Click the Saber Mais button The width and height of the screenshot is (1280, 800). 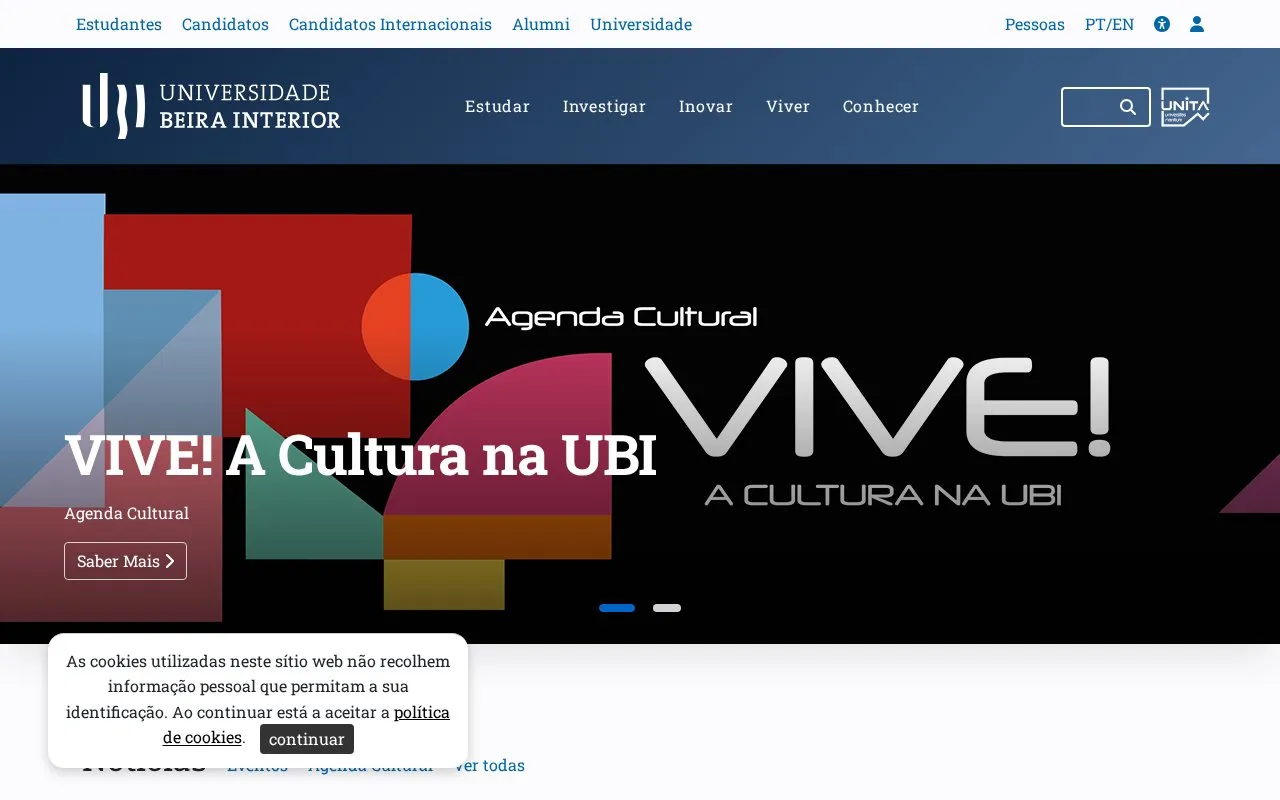(x=125, y=561)
